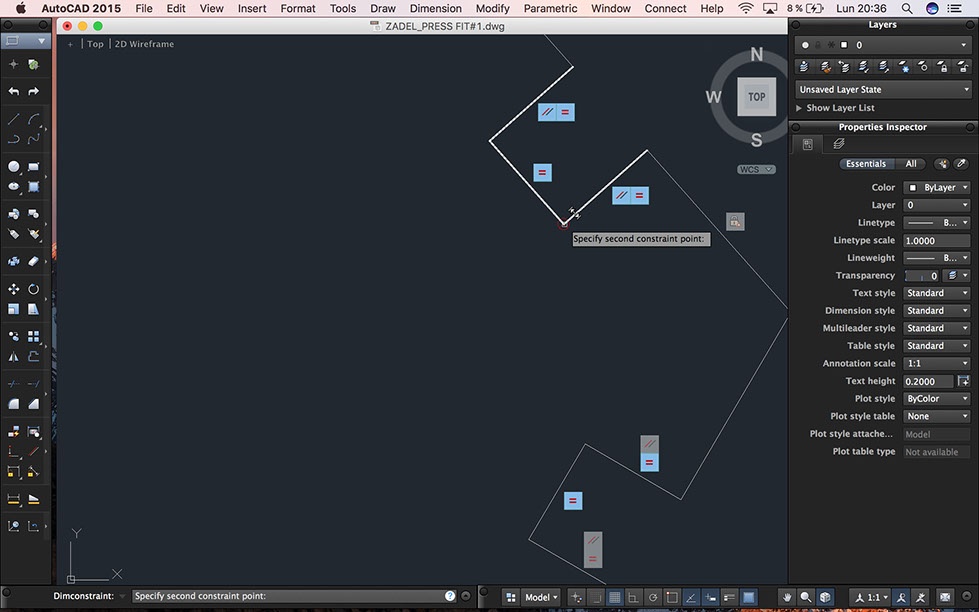The height and width of the screenshot is (612, 979).
Task: Open the Annotation scale 1:1 dropdown in Properties
Action: [x=937, y=363]
